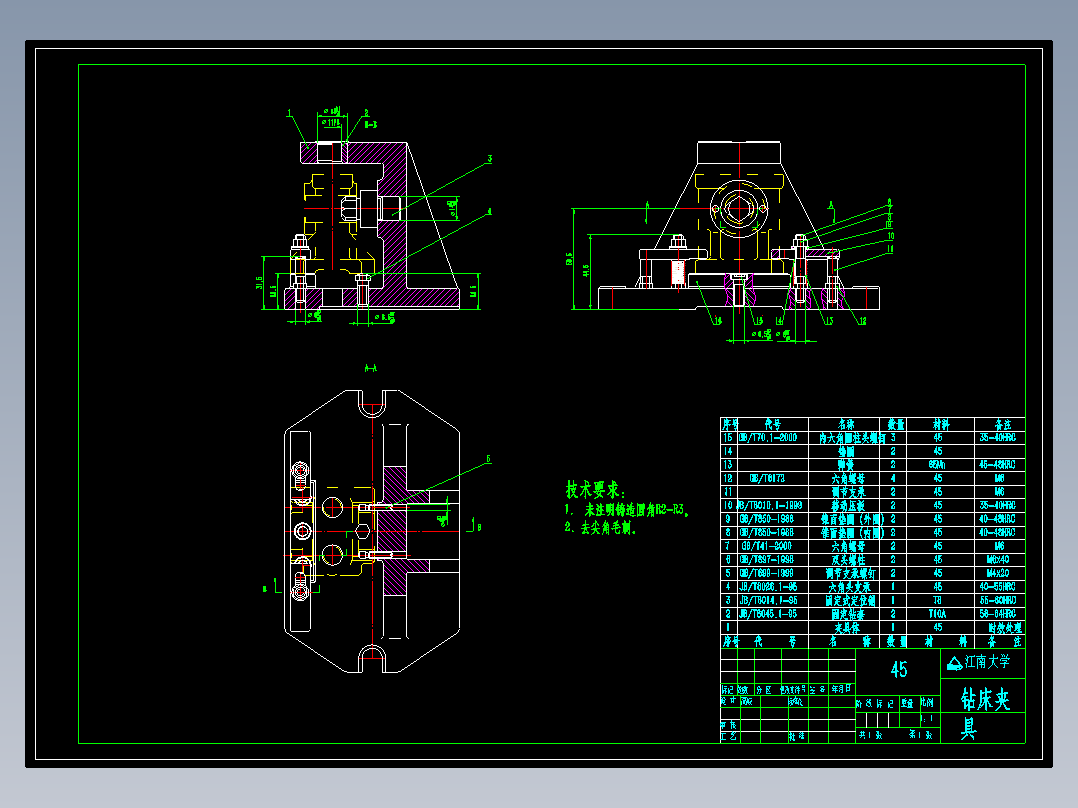Screen dimensions: 1078x808
Task: Select code JB/T8014.1-95 in row 3
Action: [769, 600]
